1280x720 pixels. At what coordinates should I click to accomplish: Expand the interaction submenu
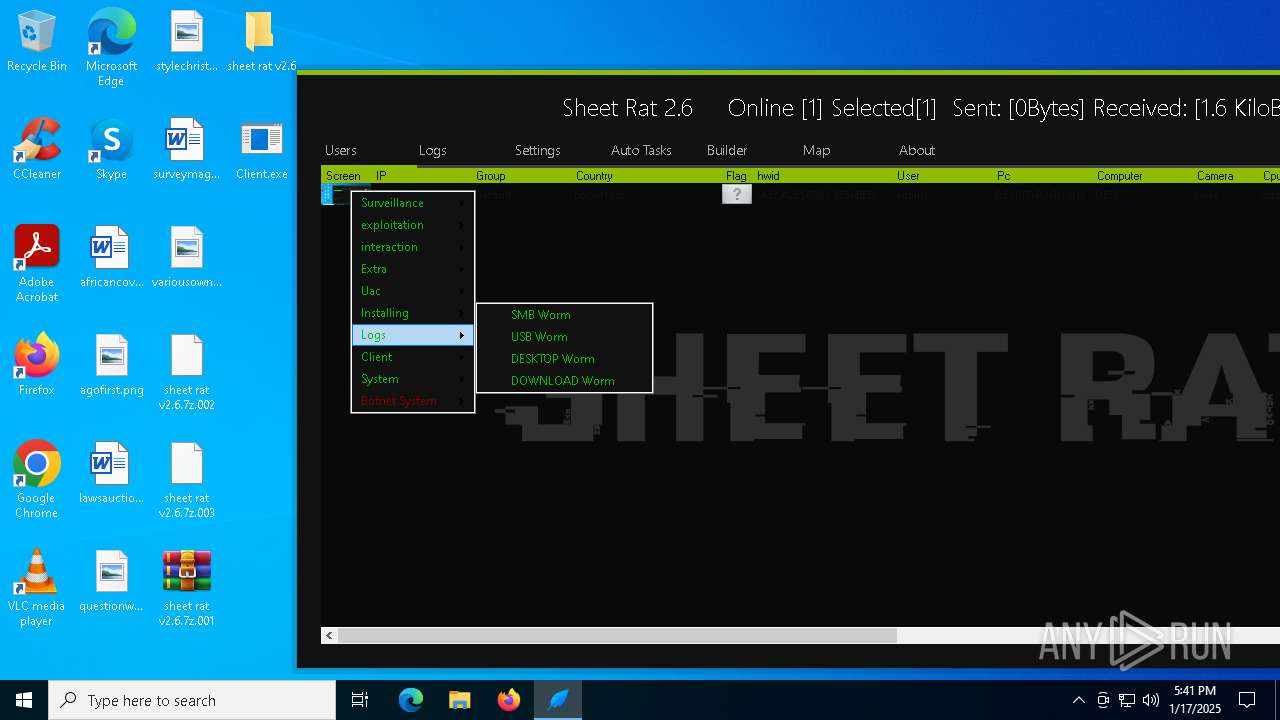(412, 247)
